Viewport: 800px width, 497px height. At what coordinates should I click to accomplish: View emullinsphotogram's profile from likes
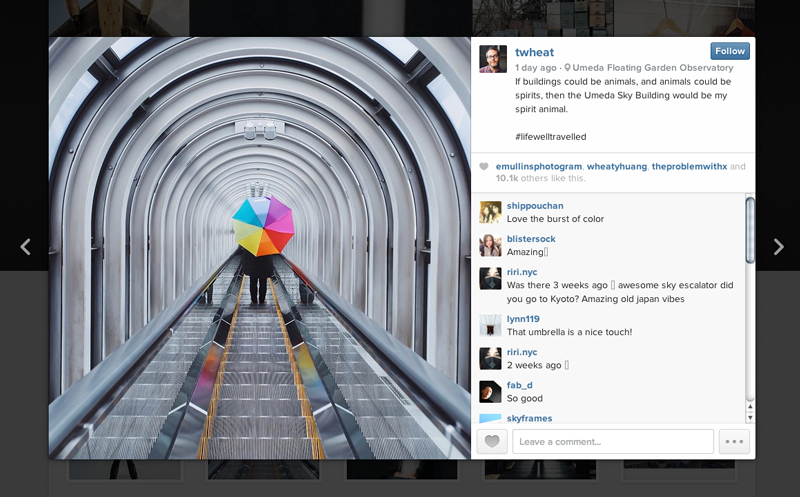(538, 166)
